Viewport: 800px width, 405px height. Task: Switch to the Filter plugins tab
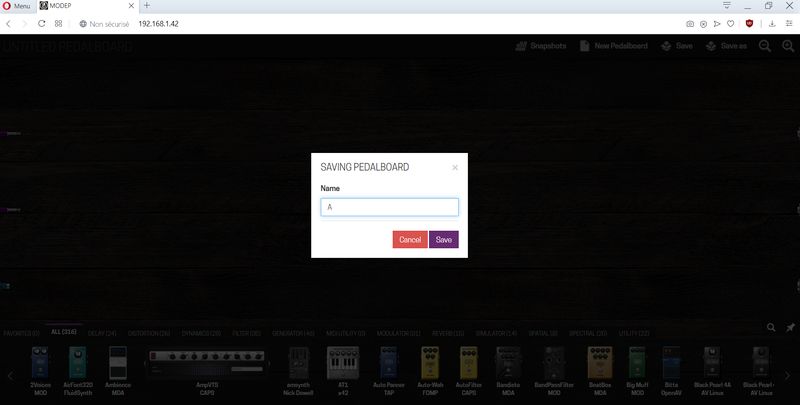(246, 333)
